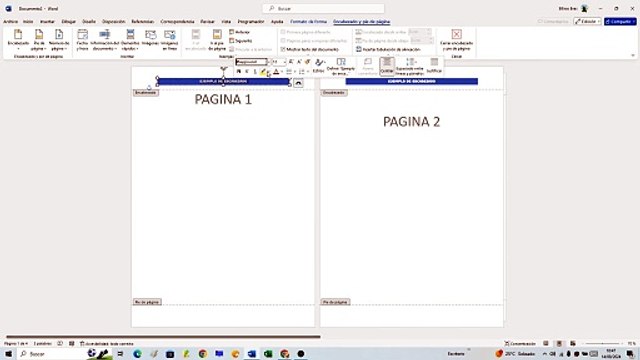This screenshot has width=640, height=360.
Task: Open the Estilos gallery in mini toolbar
Action: pyautogui.click(x=318, y=66)
